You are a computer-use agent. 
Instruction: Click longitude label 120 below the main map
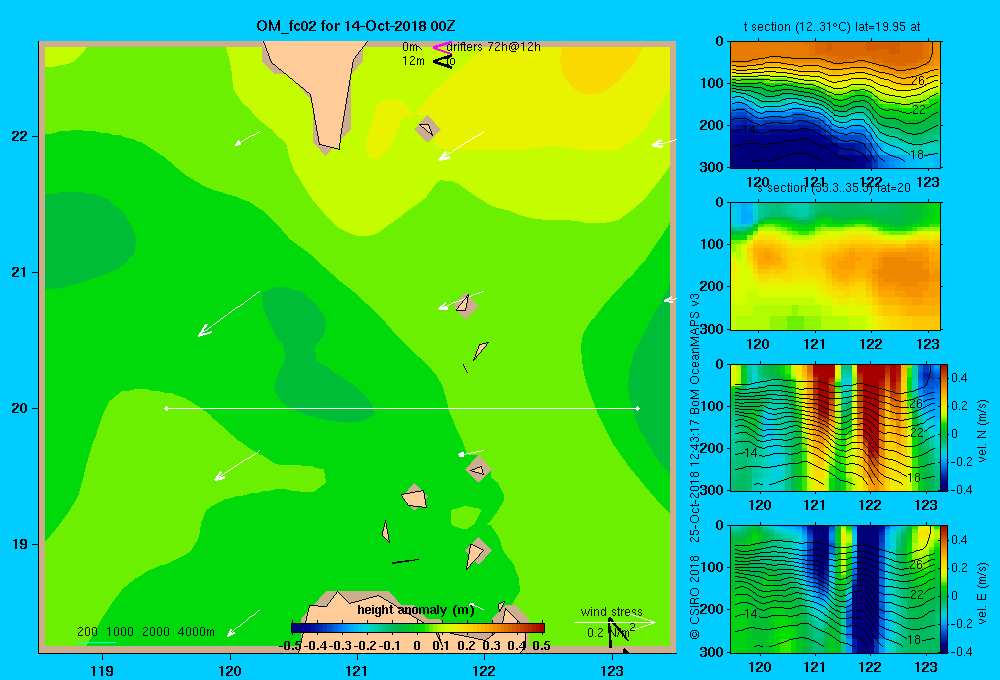[x=230, y=670]
